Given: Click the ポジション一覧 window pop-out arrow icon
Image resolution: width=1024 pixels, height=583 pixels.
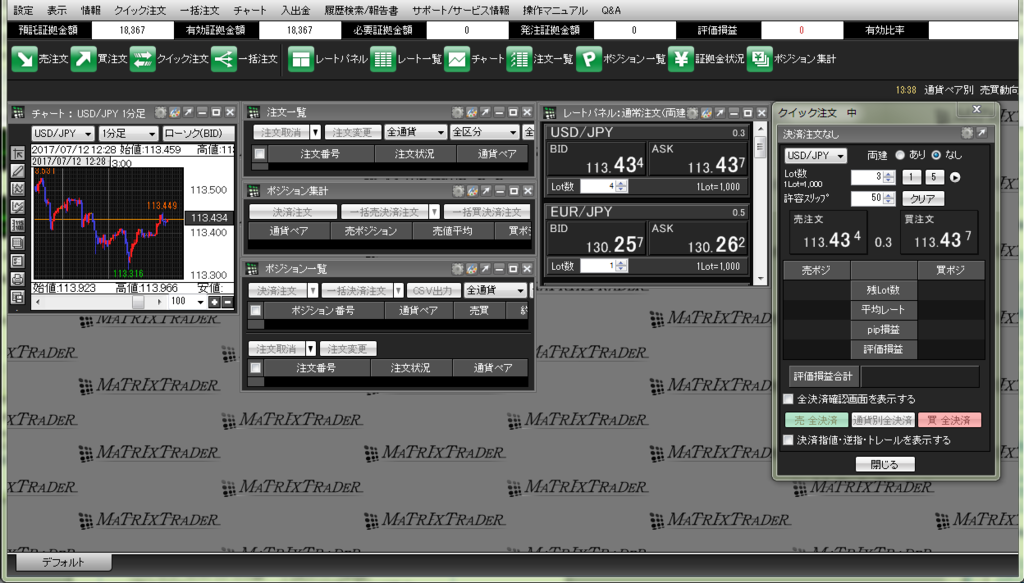Looking at the screenshot, I should pyautogui.click(x=485, y=269).
